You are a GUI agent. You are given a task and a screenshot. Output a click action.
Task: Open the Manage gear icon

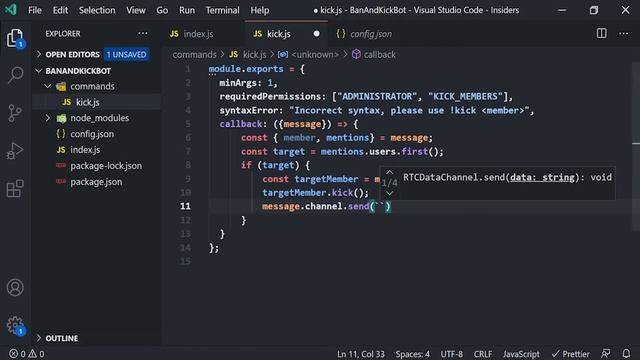15,325
